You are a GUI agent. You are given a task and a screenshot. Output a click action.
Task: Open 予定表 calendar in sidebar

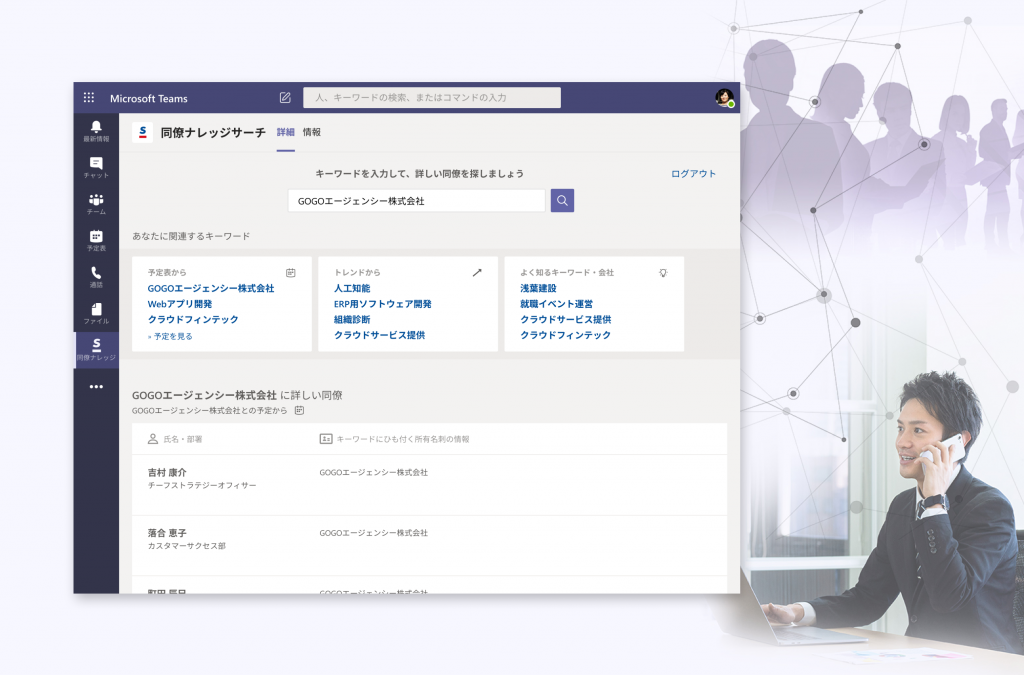click(x=96, y=241)
